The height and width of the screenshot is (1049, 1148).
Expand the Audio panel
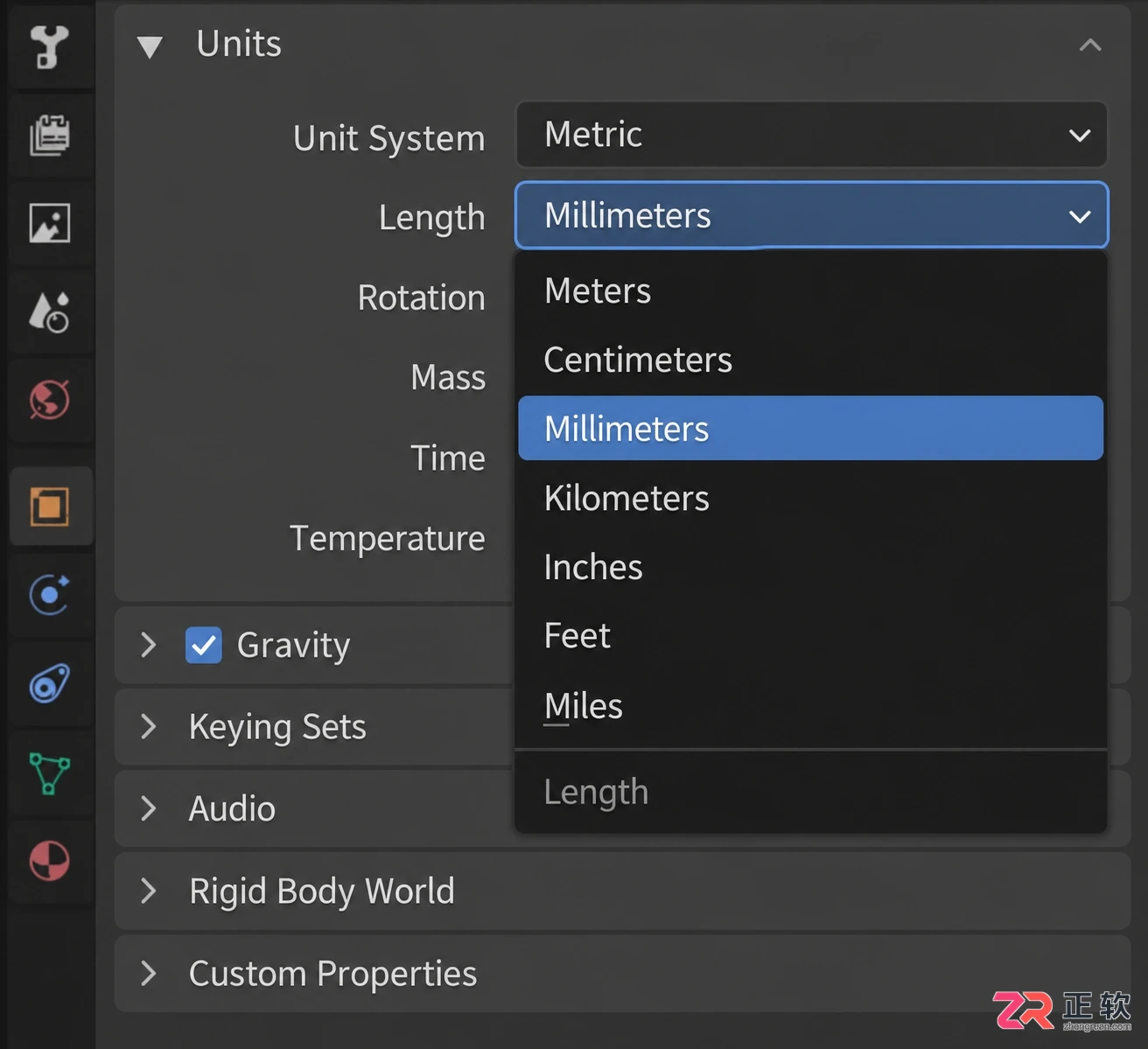tap(149, 808)
